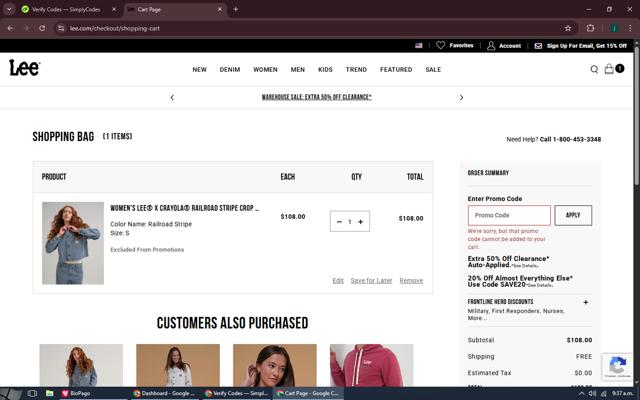Open browser extensions puzzle icon
Viewport: 640px width, 400px height.
590,28
